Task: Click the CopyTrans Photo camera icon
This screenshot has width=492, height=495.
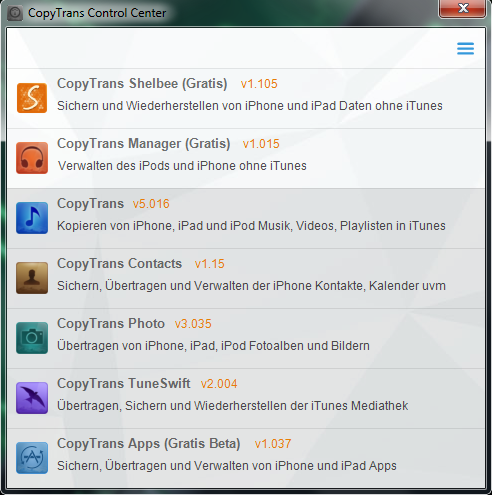Action: click(x=32, y=338)
